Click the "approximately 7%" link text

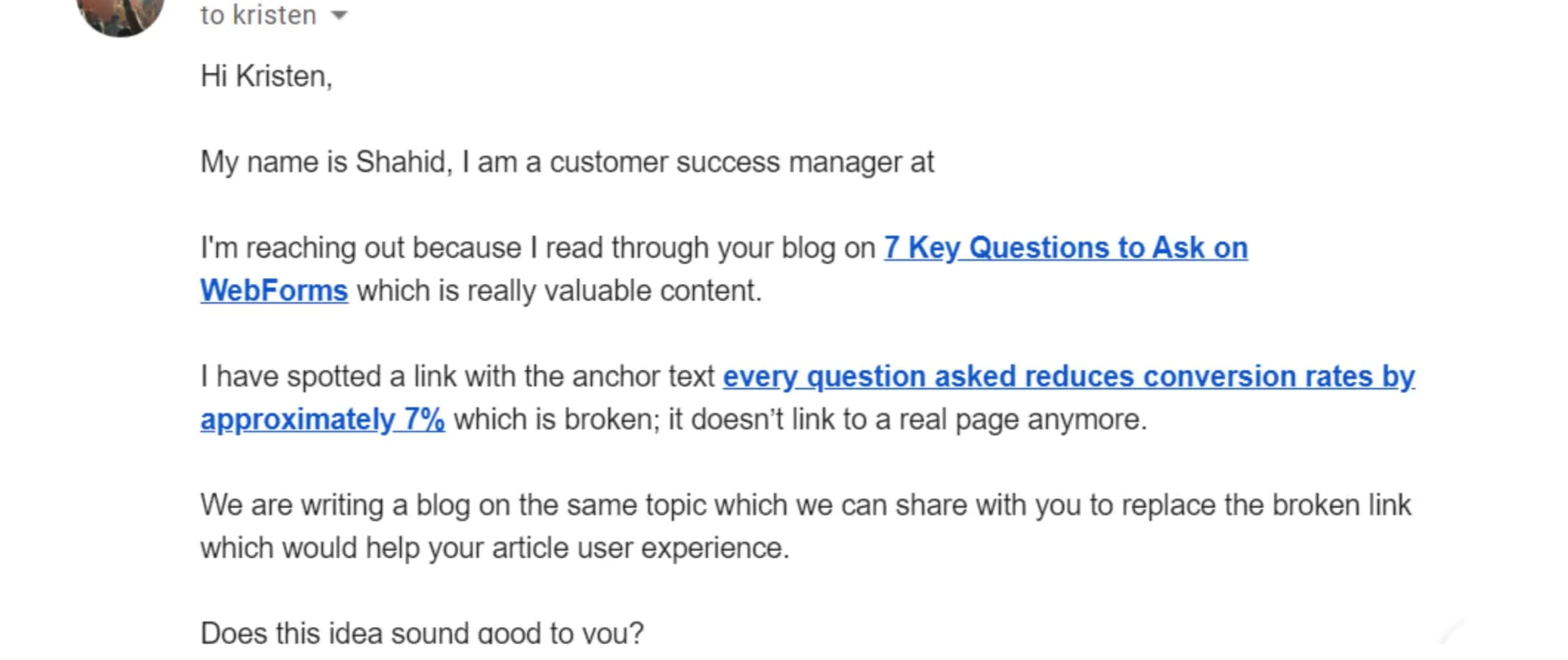pyautogui.click(x=322, y=420)
